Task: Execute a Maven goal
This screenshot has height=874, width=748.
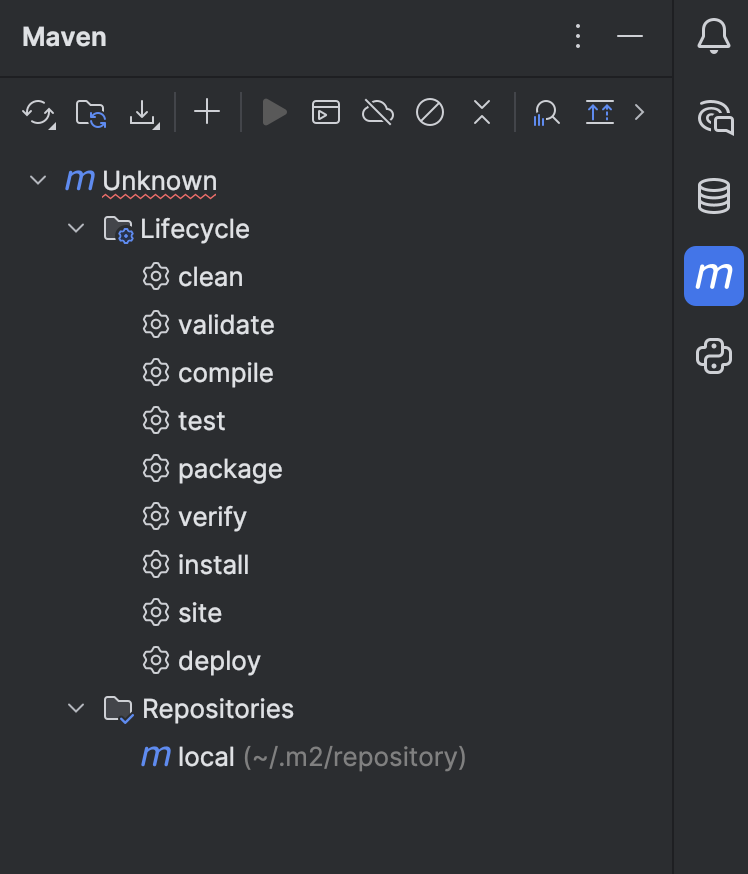Action: pos(326,112)
